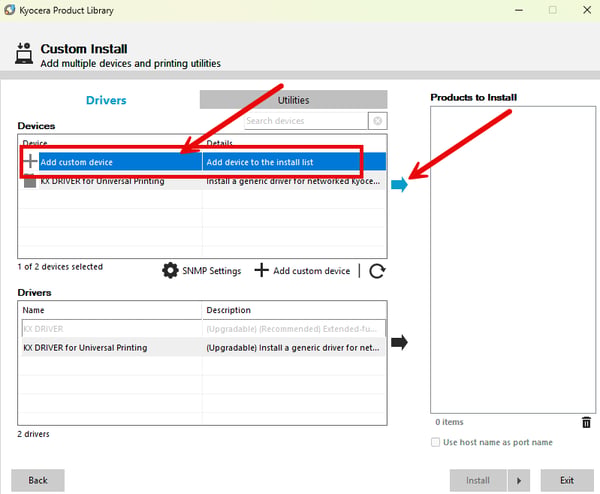The height and width of the screenshot is (494, 600).
Task: Select KX DRIVER for Universal Printing in Drivers list
Action: coord(203,347)
